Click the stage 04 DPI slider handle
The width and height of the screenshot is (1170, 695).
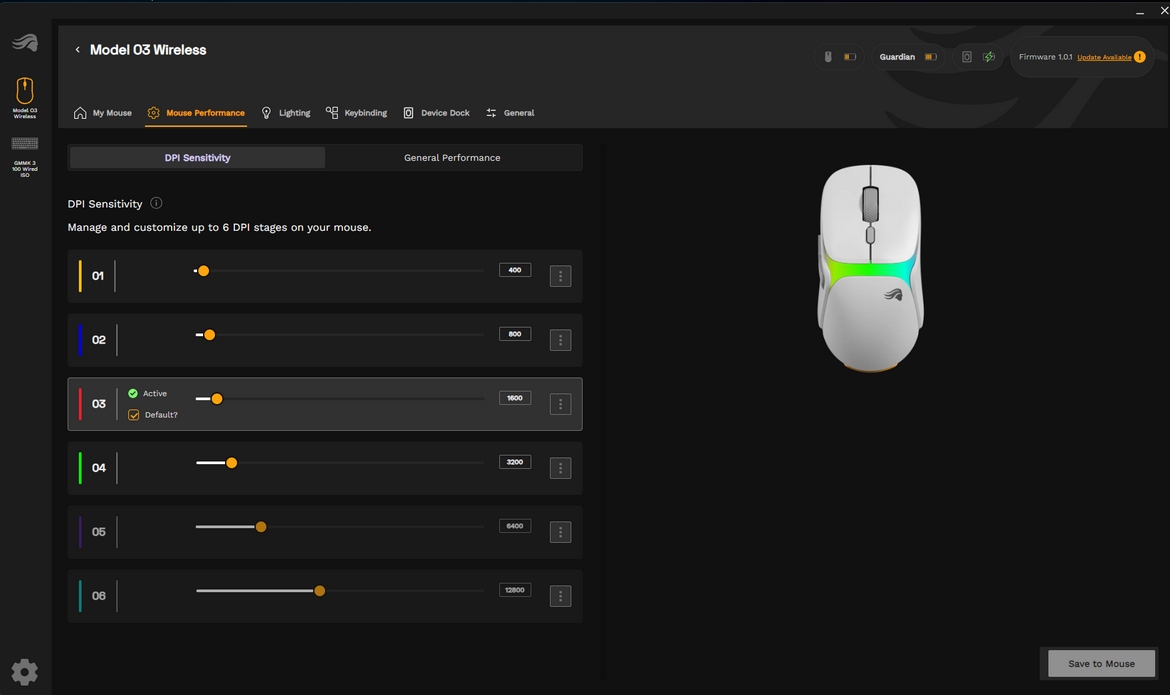click(231, 463)
